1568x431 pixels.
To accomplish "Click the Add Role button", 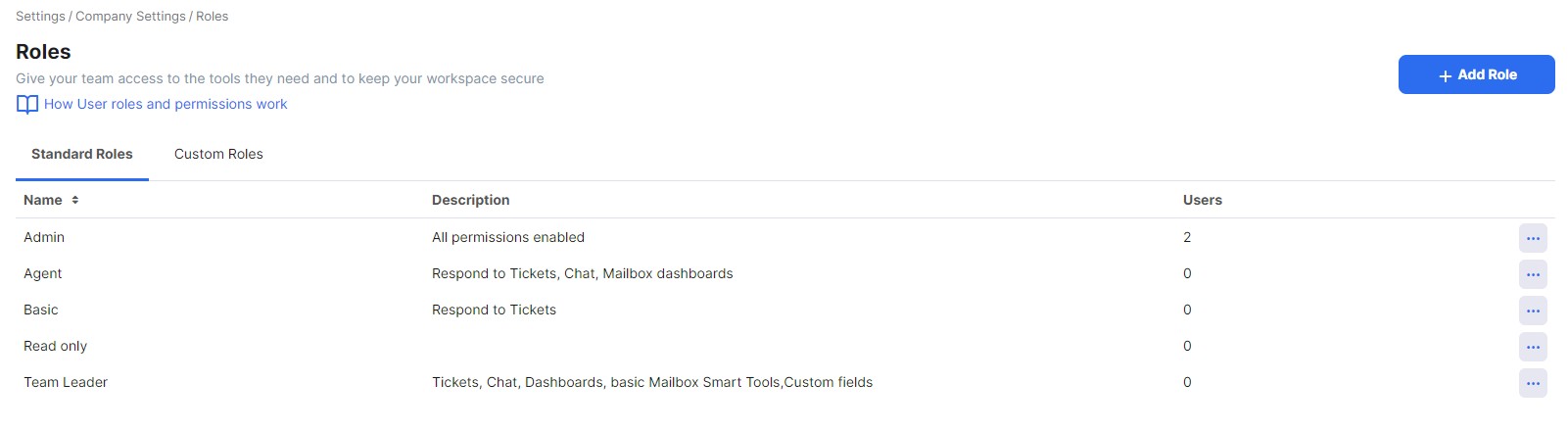I will click(1476, 74).
